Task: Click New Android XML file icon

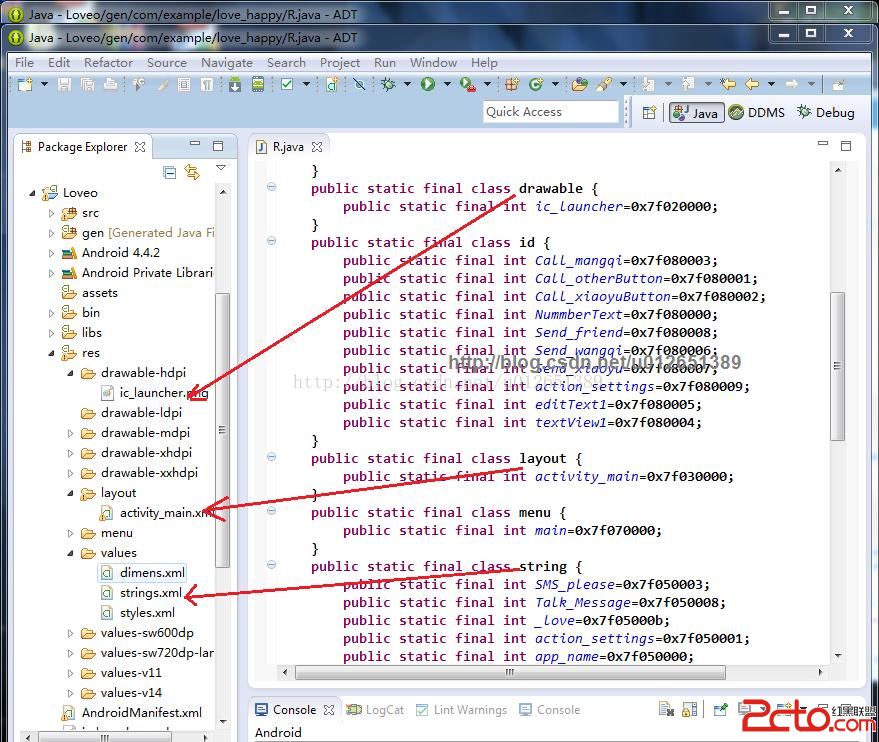Action: point(332,85)
